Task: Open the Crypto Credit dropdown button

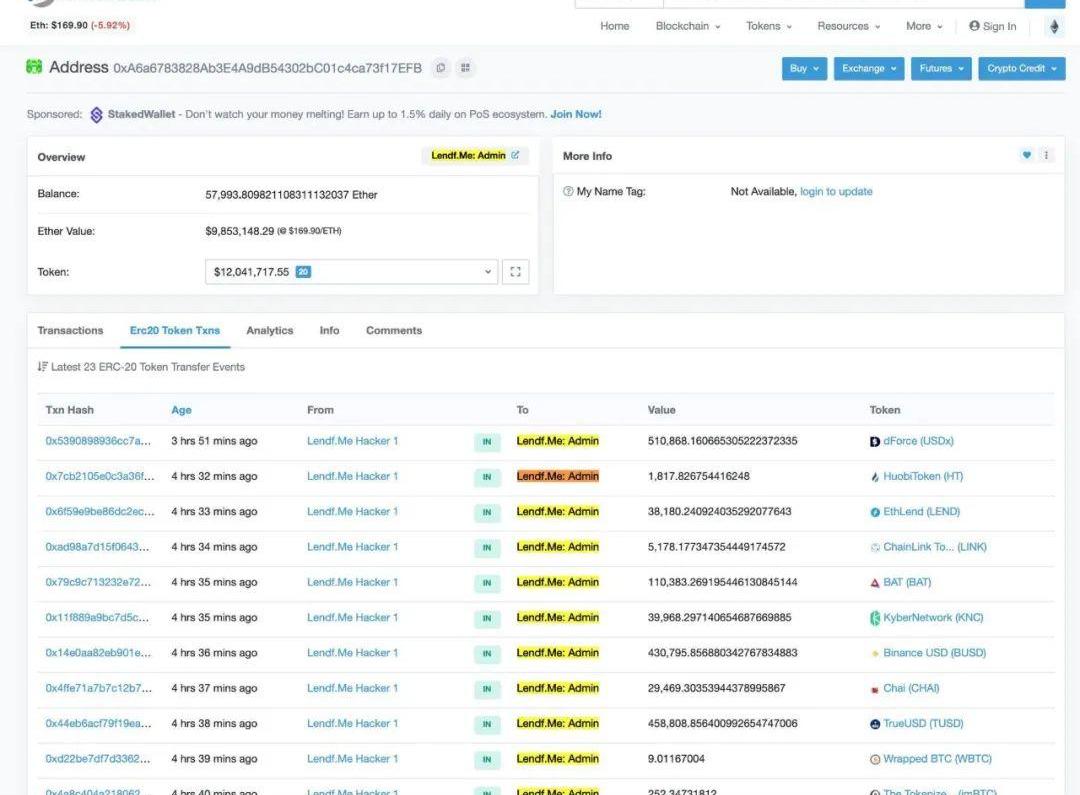Action: [x=1021, y=68]
